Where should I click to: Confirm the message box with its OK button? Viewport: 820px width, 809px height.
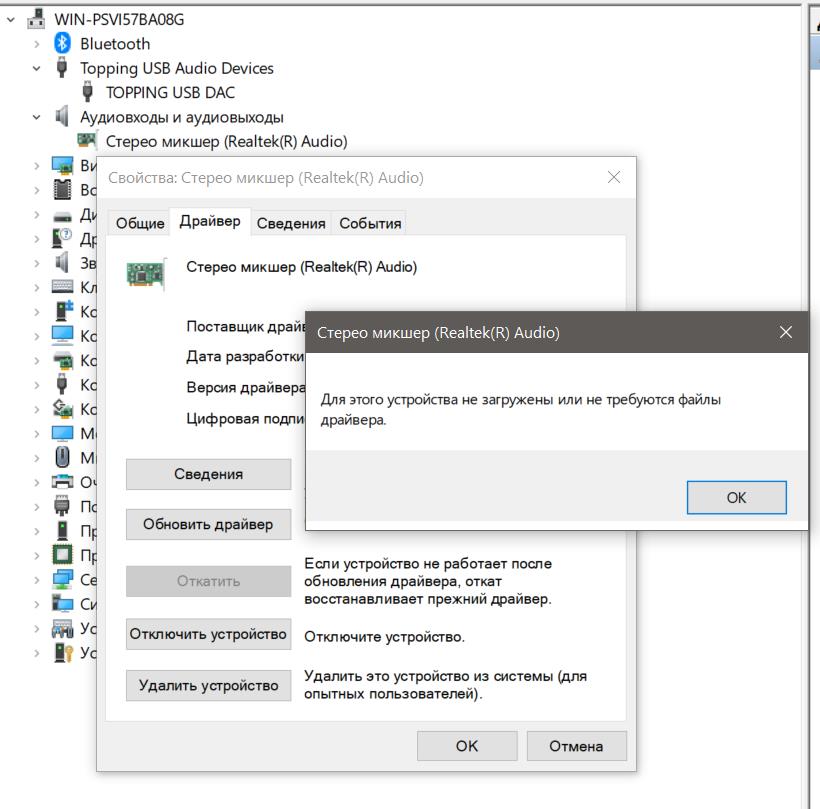tap(736, 497)
